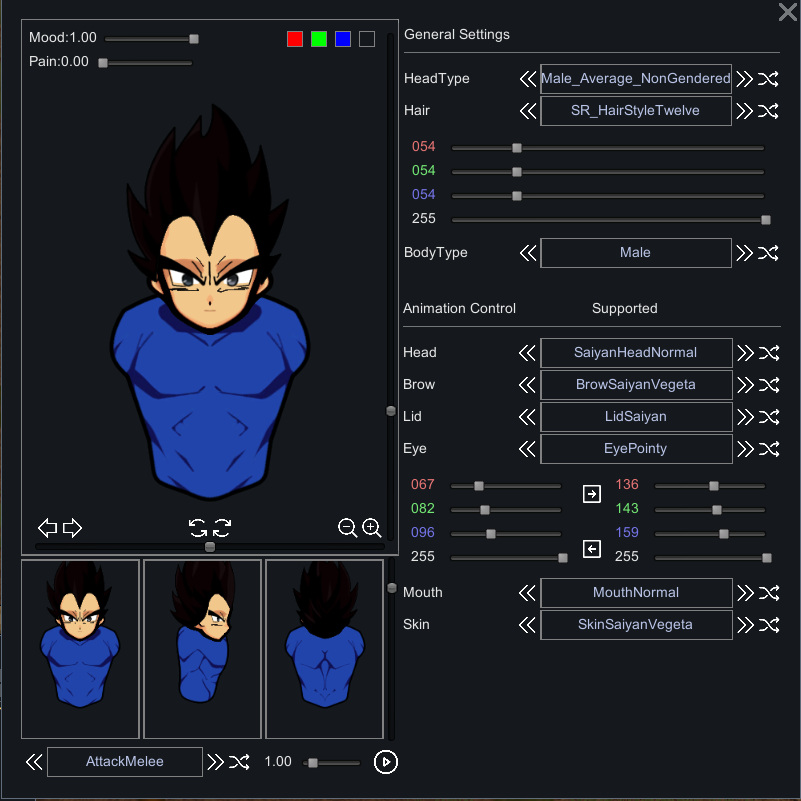Click the thumbnails vertical scrollbar handle
This screenshot has width=801, height=801.
click(x=392, y=588)
